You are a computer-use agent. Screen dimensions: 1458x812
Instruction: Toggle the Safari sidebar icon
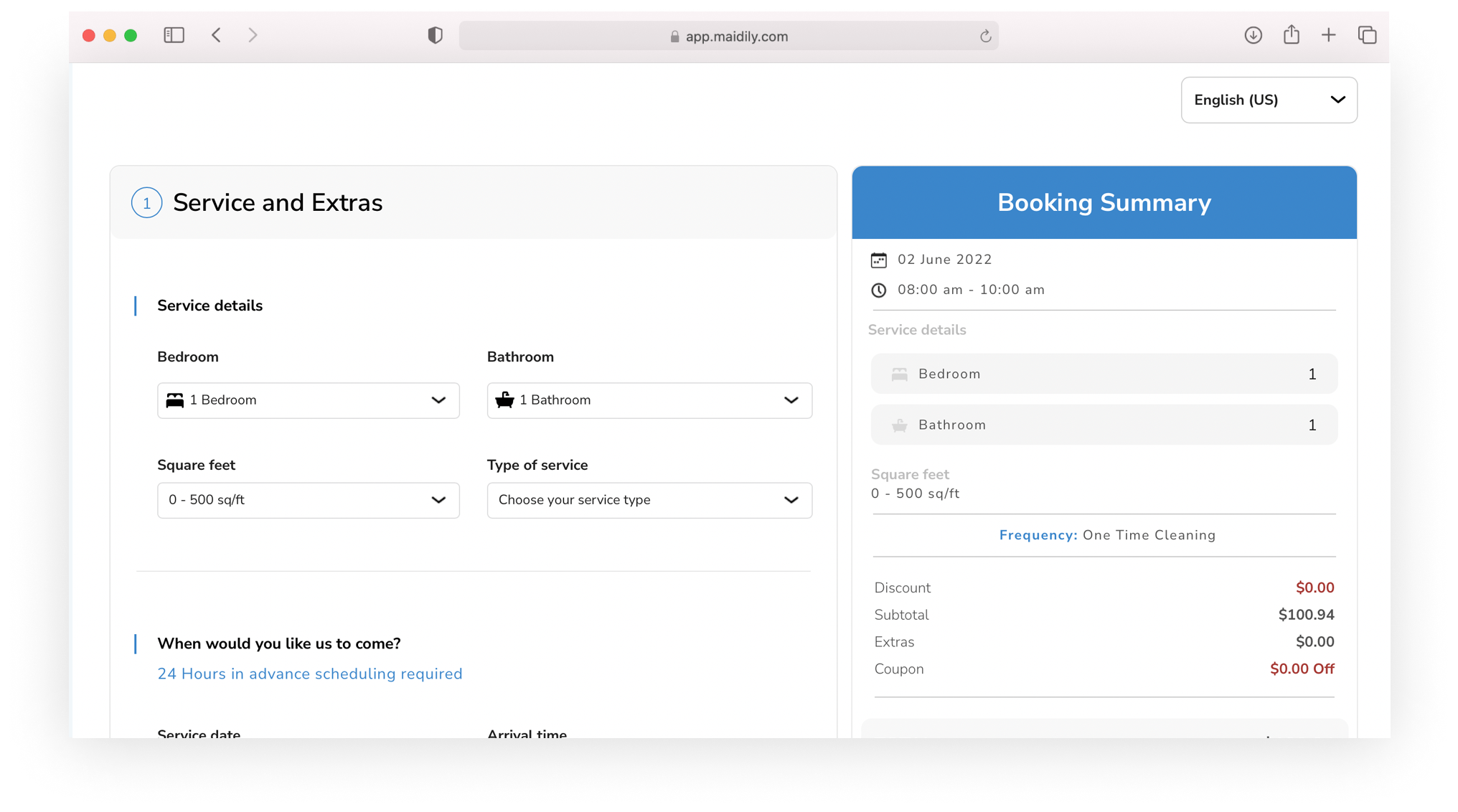[174, 35]
